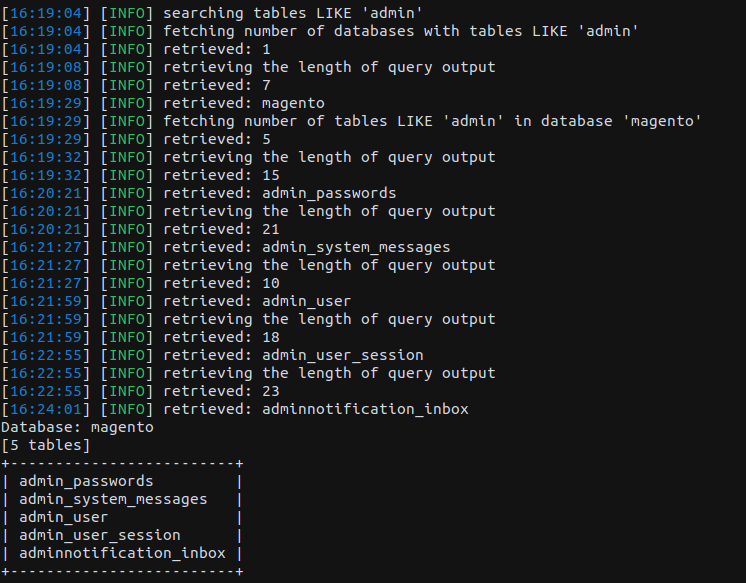This screenshot has height=583, width=746.
Task: Select the "retrieved: 15" log entry
Action: coord(221,175)
